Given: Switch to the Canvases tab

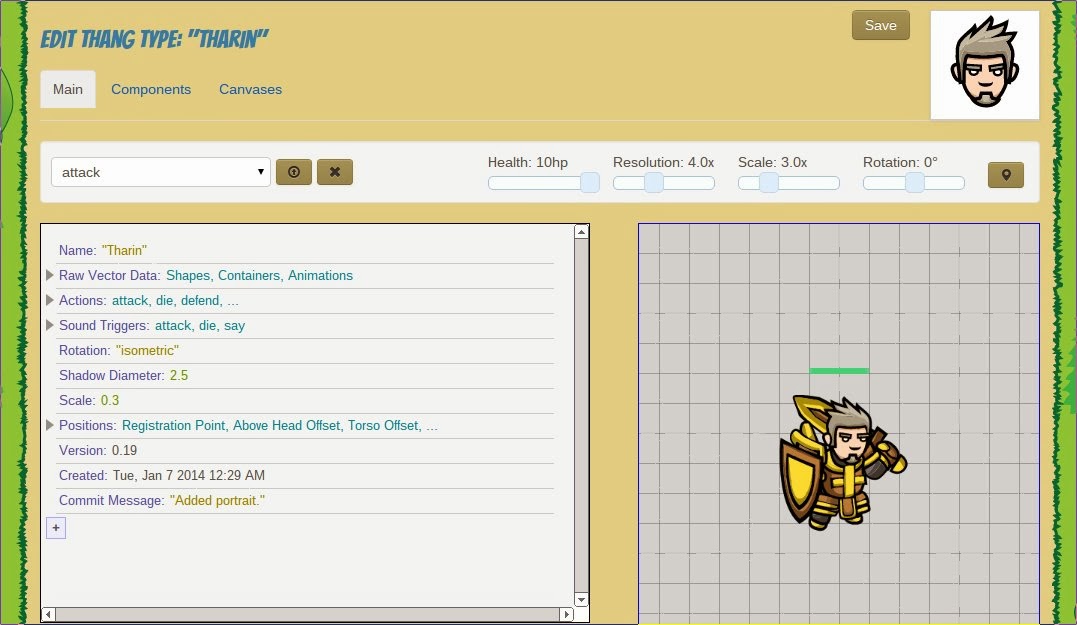Looking at the screenshot, I should coord(250,89).
